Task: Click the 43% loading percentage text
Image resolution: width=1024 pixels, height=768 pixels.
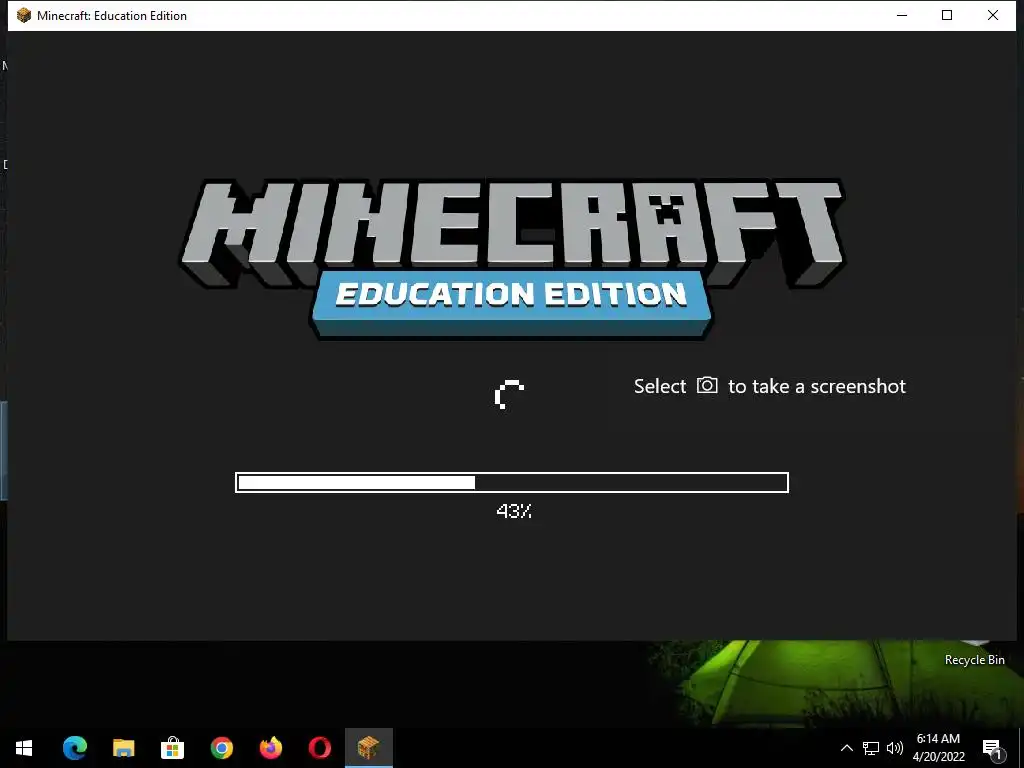Action: (514, 511)
